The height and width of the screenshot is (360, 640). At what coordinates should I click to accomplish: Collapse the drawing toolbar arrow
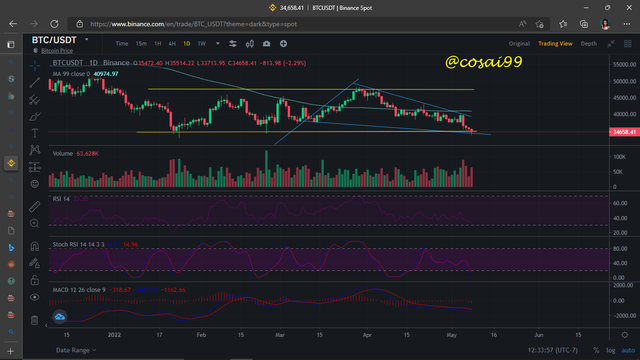(46, 325)
